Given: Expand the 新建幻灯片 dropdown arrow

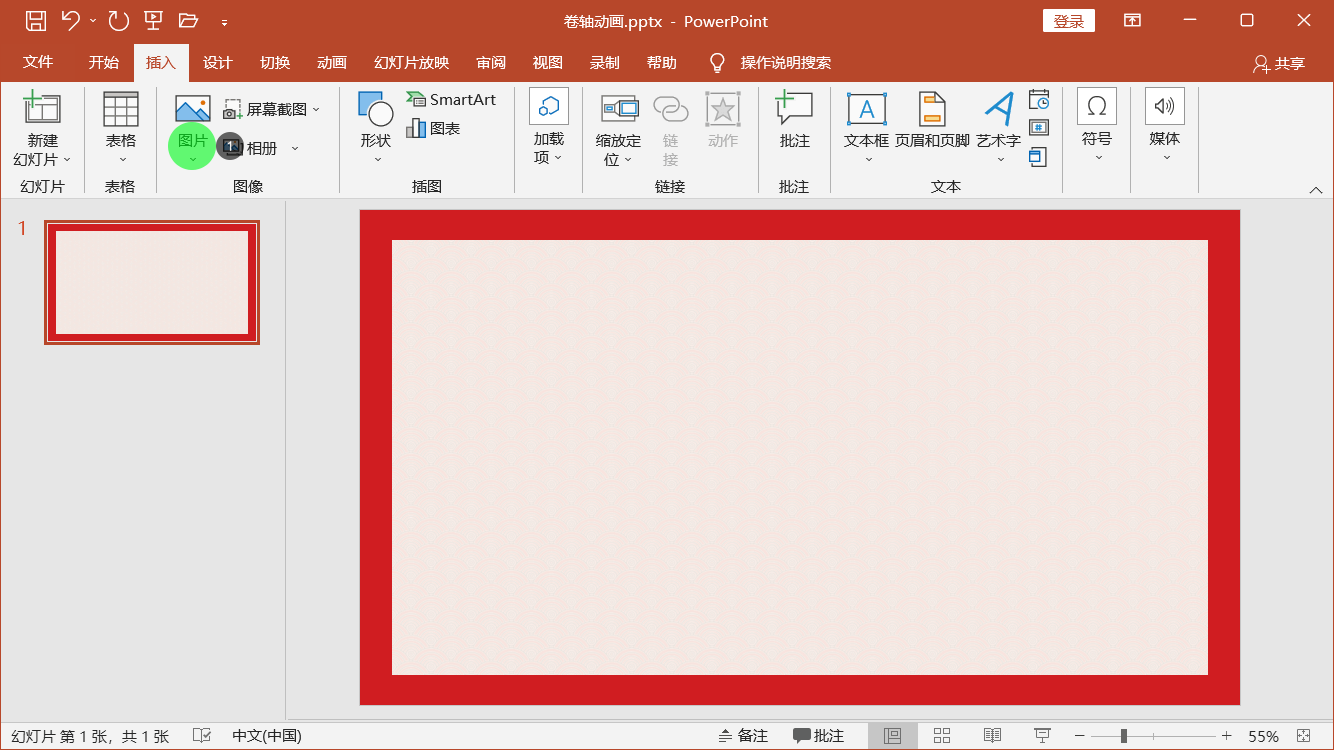Looking at the screenshot, I should [x=67, y=160].
